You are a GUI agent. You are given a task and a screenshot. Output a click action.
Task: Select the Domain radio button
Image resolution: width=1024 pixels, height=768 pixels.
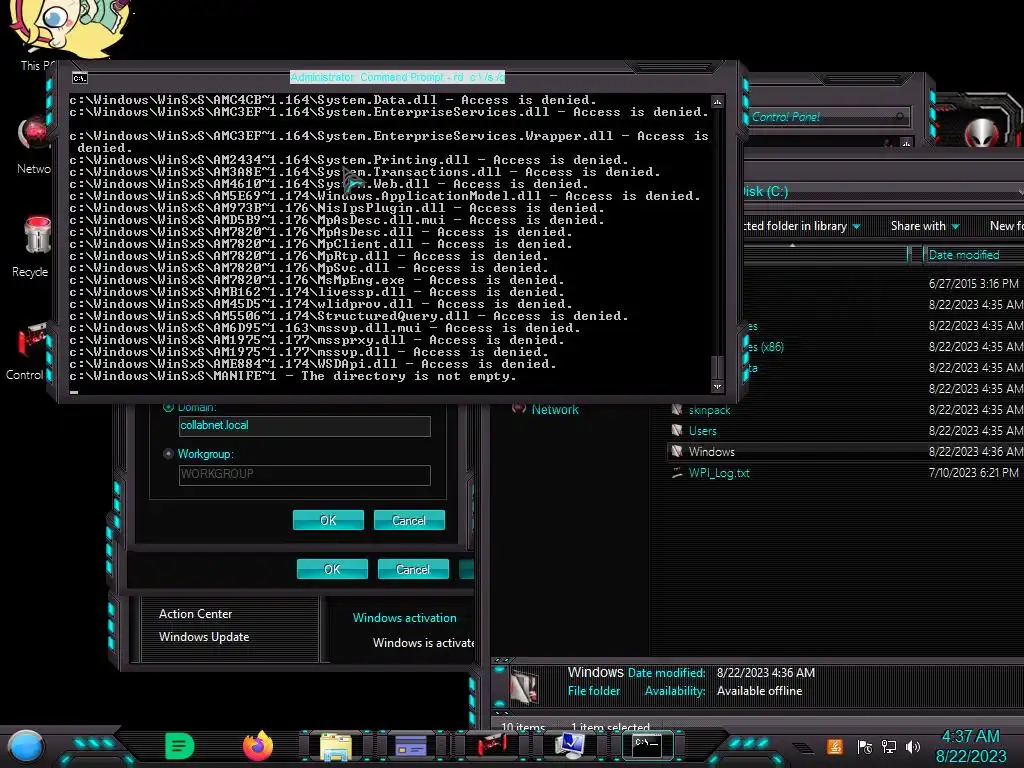point(168,407)
